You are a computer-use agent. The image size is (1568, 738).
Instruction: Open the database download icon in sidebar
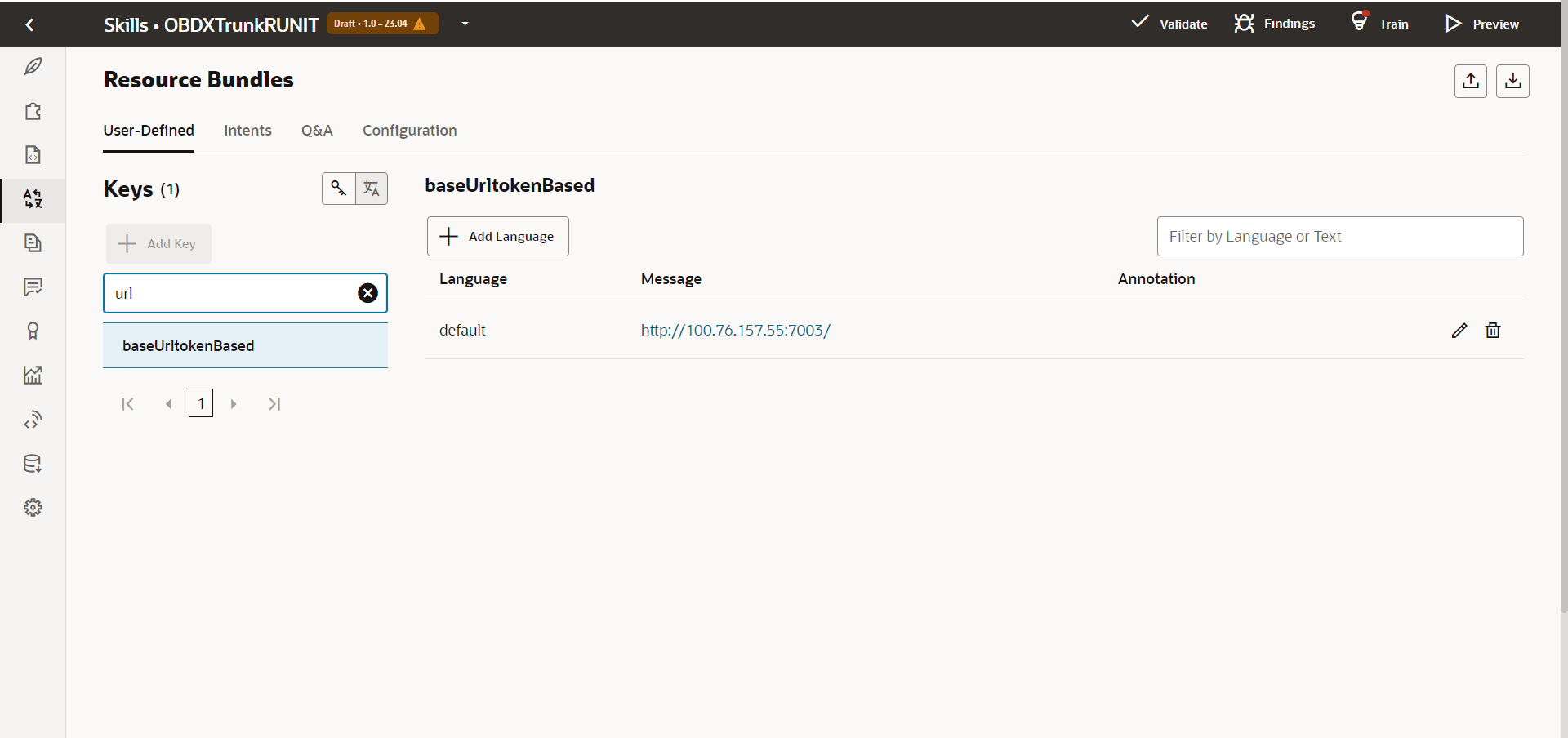[33, 464]
